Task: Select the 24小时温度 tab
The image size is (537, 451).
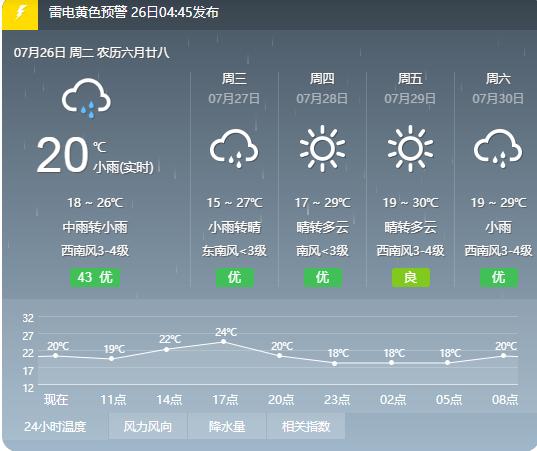Action: click(x=55, y=426)
